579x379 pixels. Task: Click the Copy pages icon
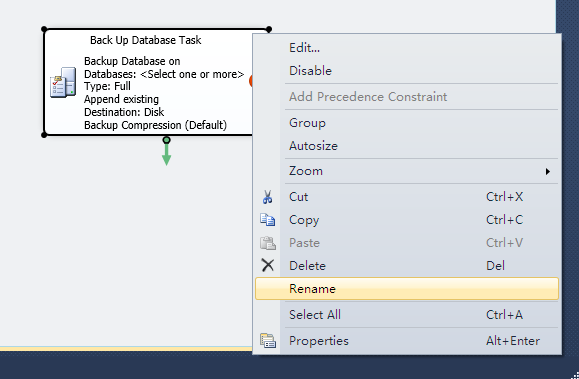pos(268,220)
